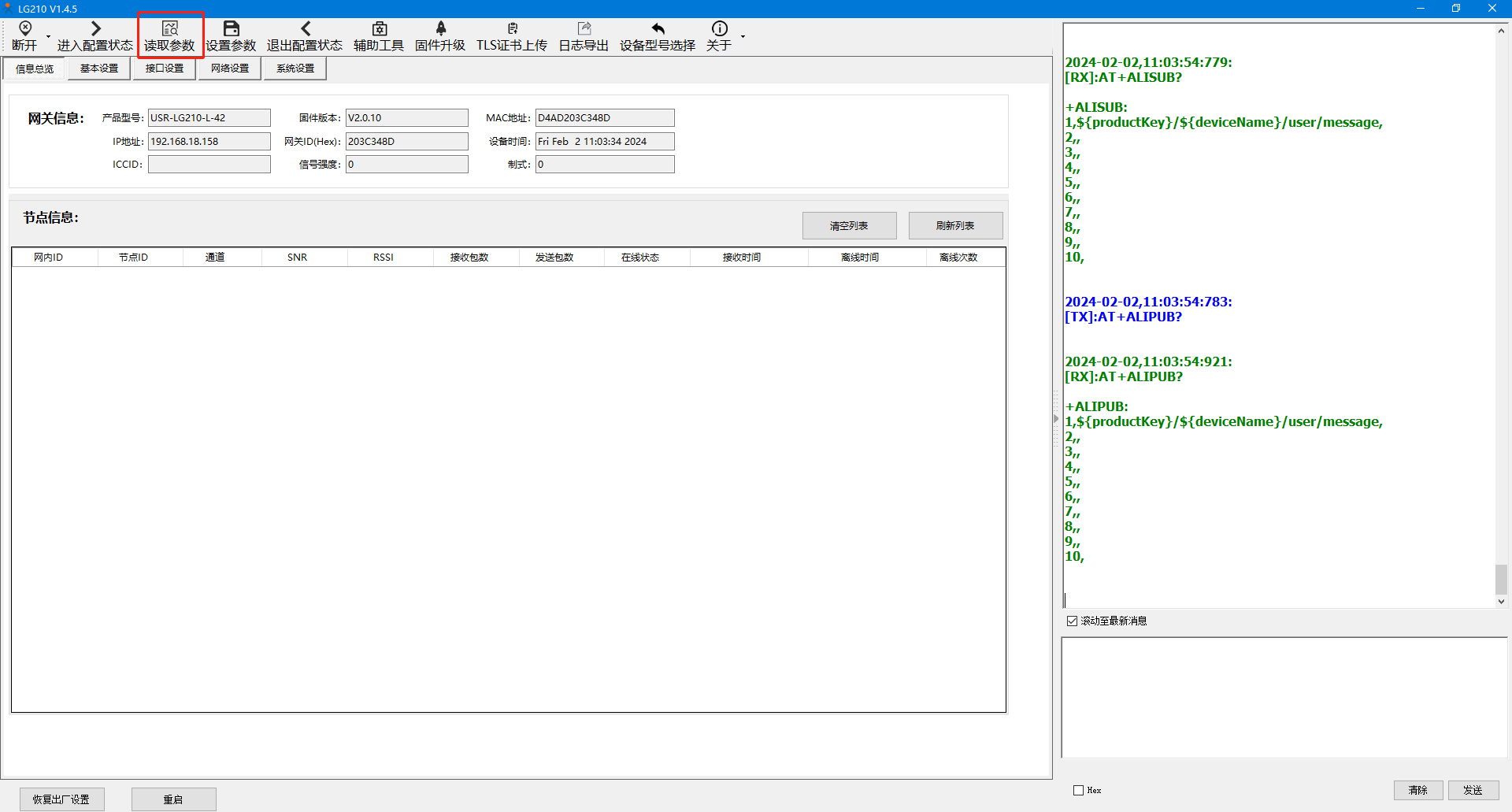This screenshot has width=1512, height=812.
Task: Click the log scrollbar down arrow
Action: [x=1501, y=601]
